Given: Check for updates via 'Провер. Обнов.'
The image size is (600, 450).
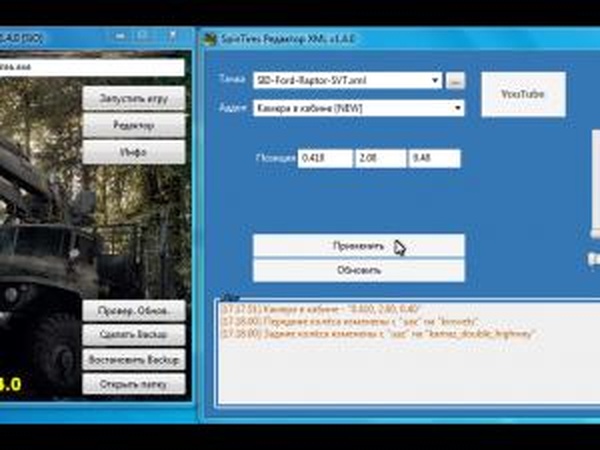Looking at the screenshot, I should [133, 310].
